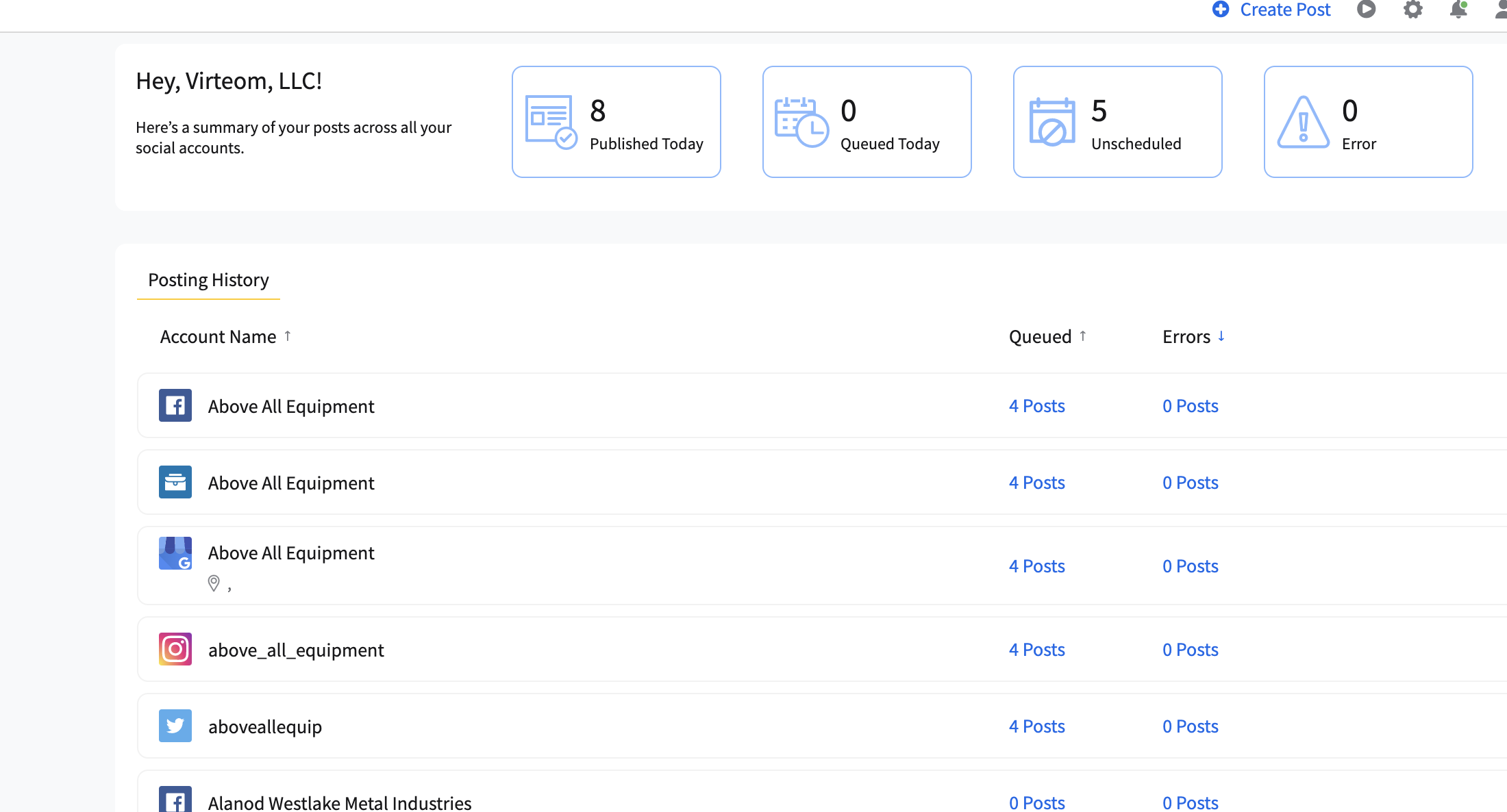The image size is (1507, 812).
Task: Open notifications bell icon
Action: 1458,10
